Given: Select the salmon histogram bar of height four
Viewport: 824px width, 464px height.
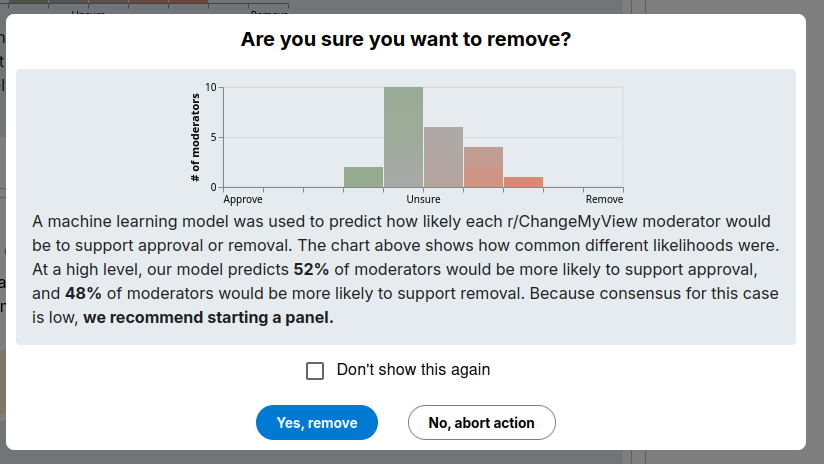Looking at the screenshot, I should click(483, 167).
